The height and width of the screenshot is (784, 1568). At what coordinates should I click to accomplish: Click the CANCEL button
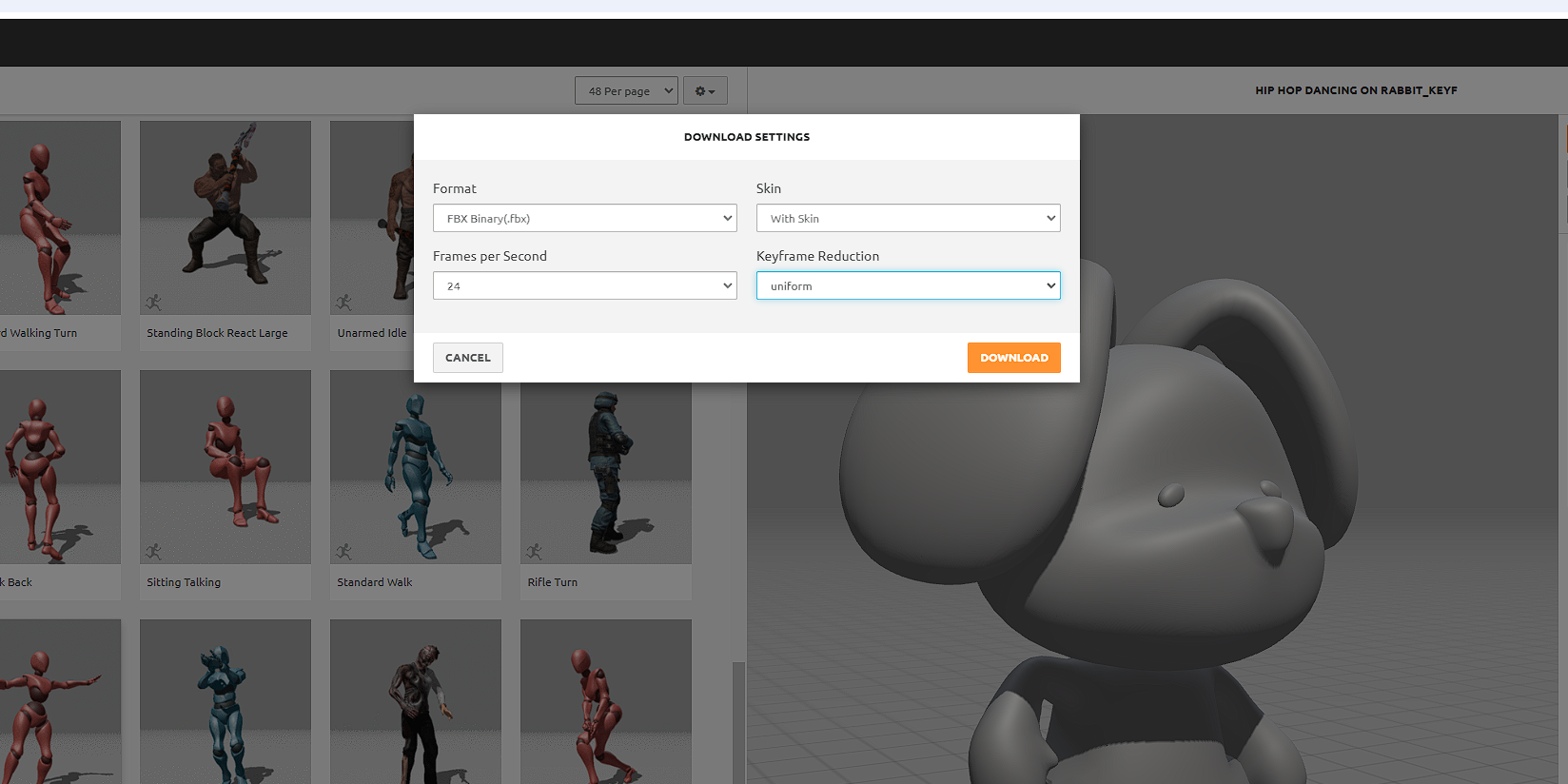tap(467, 358)
